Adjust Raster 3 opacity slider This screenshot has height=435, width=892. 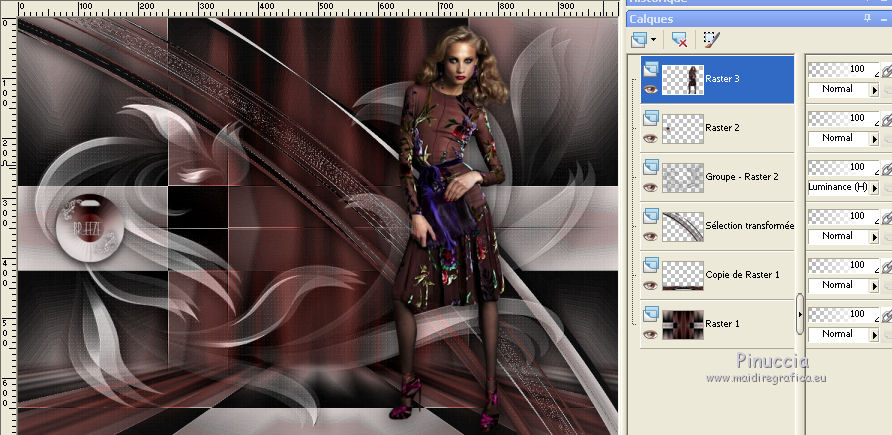[843, 70]
